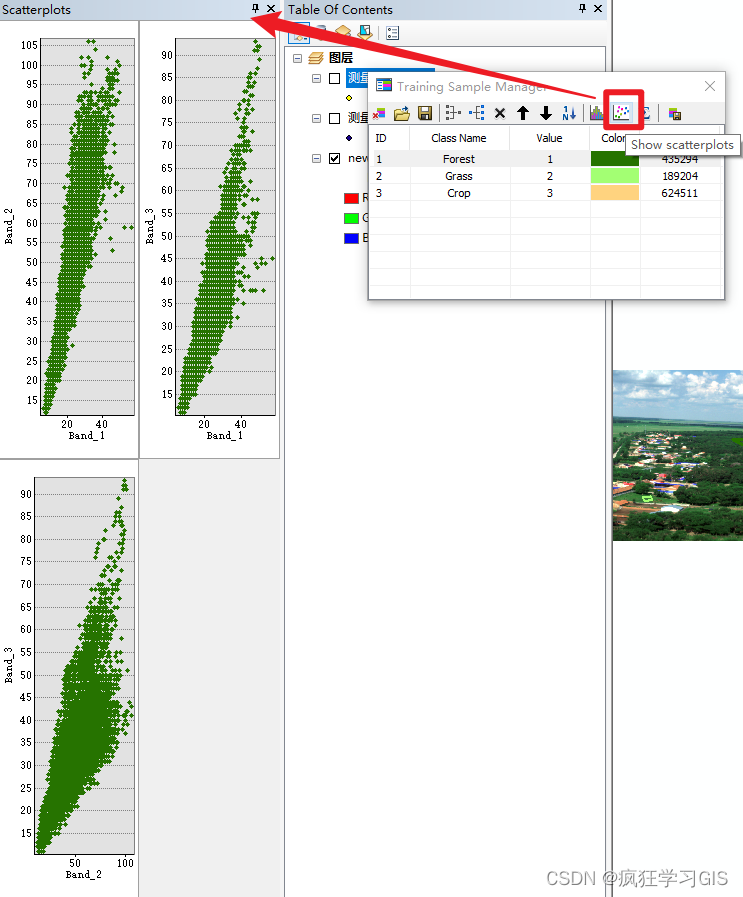
Task: Click the 图层 data frame layers icon
Action: point(316,58)
